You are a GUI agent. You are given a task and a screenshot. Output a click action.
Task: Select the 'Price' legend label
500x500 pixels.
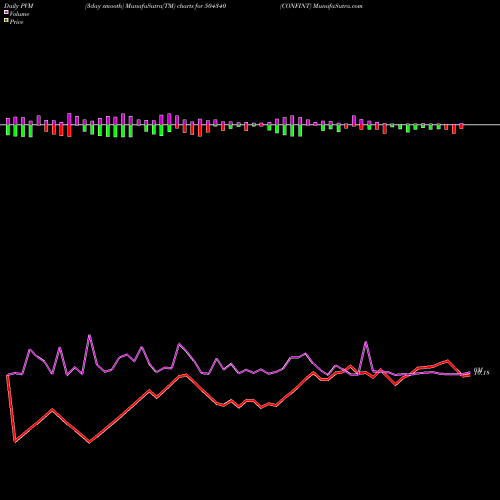coord(17,22)
